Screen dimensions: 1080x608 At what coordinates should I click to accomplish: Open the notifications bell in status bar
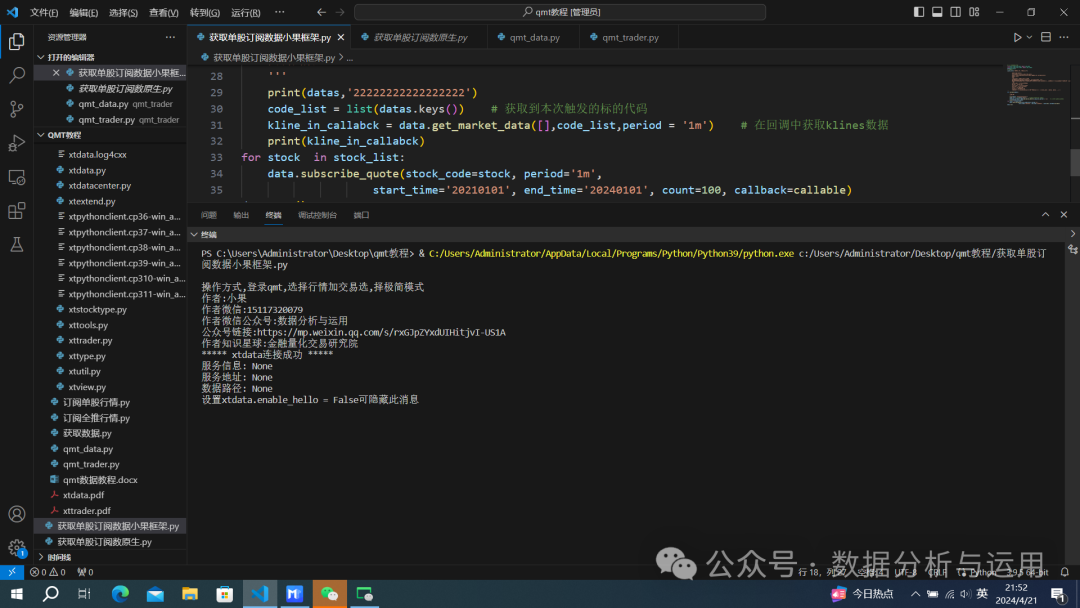coord(1064,572)
